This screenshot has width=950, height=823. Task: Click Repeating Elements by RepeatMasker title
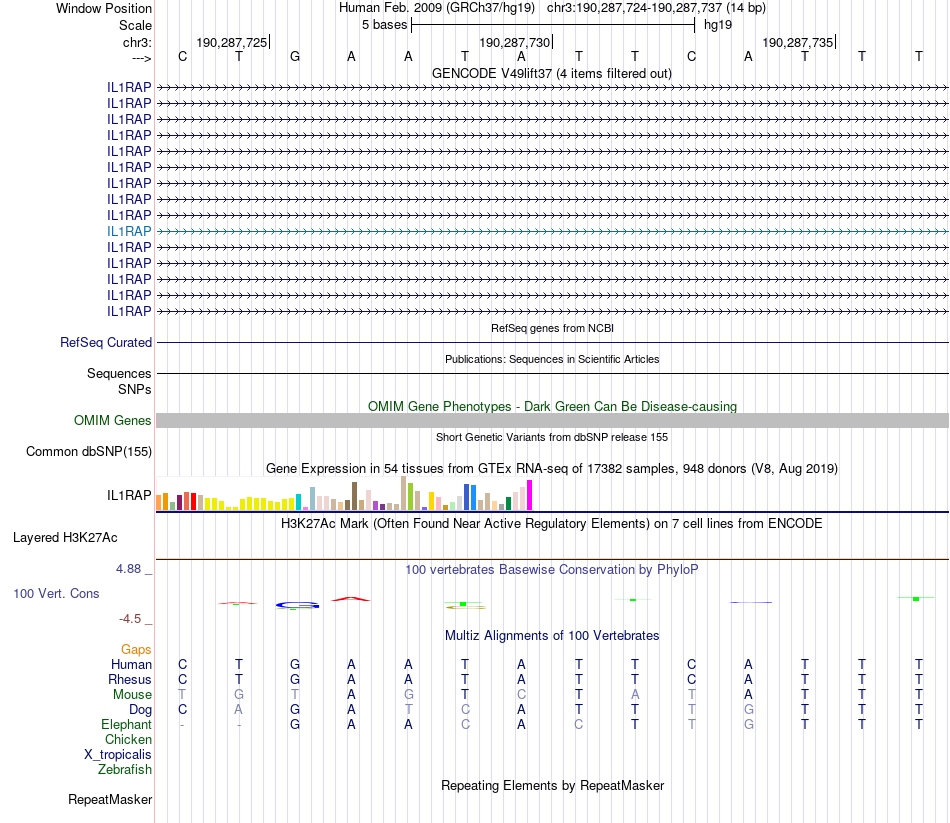552,786
